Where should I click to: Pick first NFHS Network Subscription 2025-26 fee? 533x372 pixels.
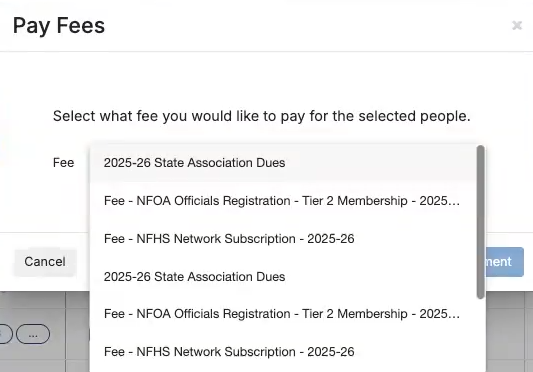283,239
